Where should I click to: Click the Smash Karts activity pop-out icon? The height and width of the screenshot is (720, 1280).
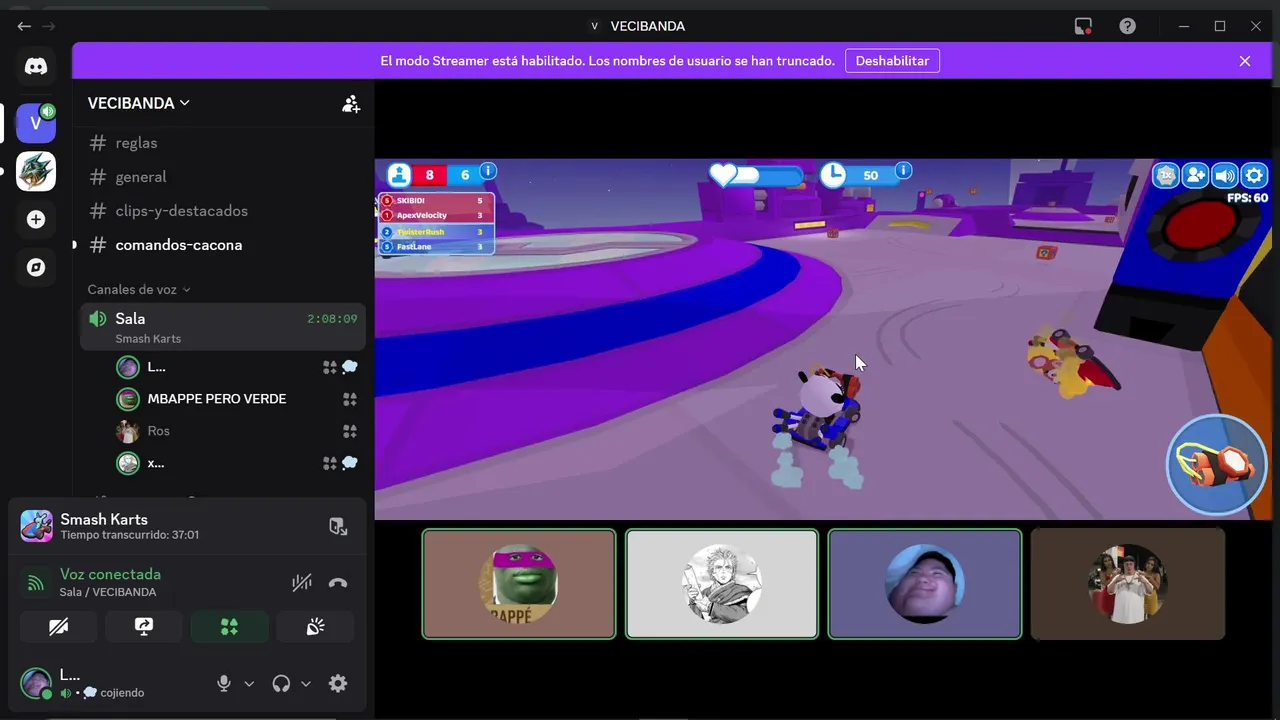[339, 527]
